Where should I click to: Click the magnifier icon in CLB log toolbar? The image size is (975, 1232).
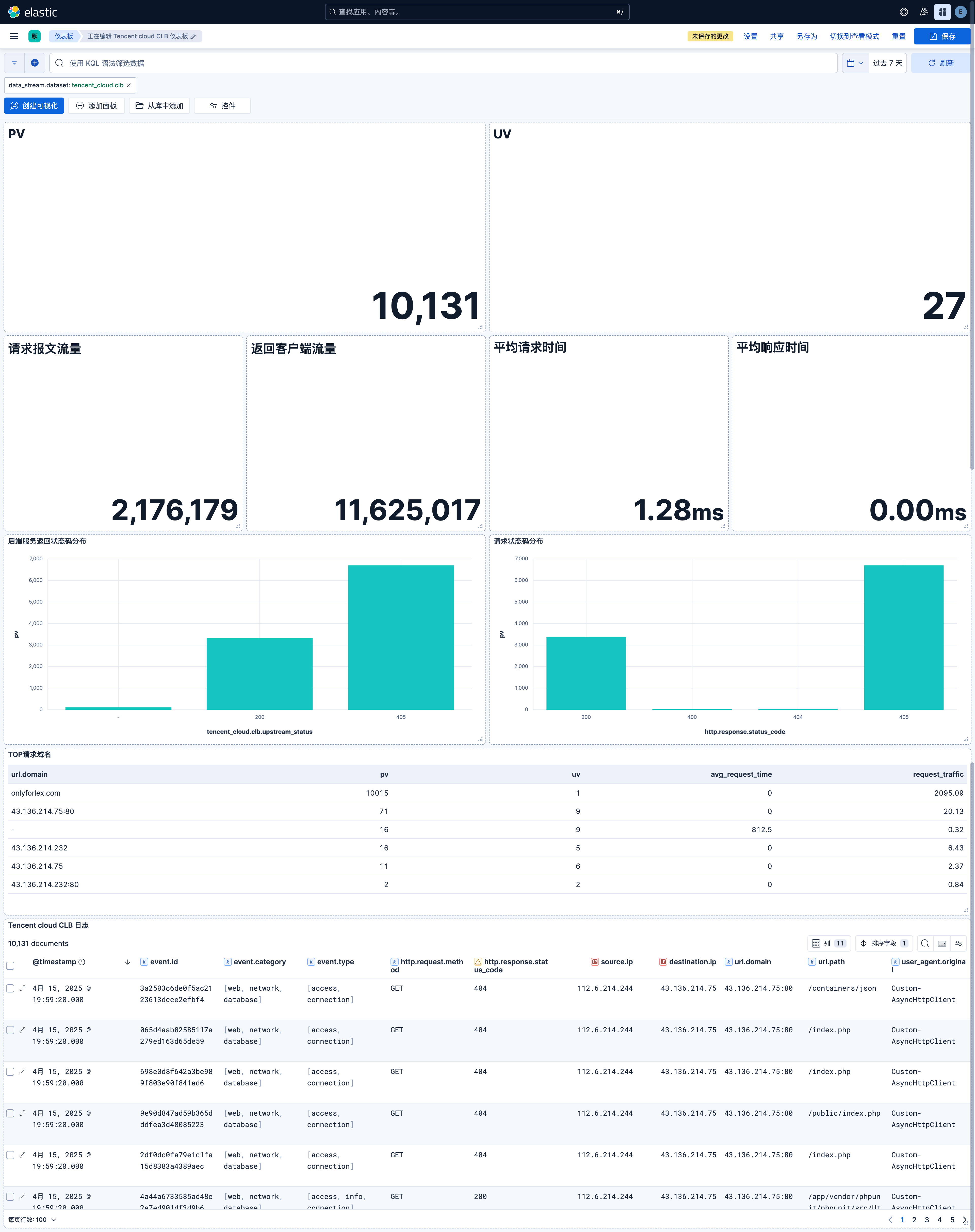click(x=925, y=944)
